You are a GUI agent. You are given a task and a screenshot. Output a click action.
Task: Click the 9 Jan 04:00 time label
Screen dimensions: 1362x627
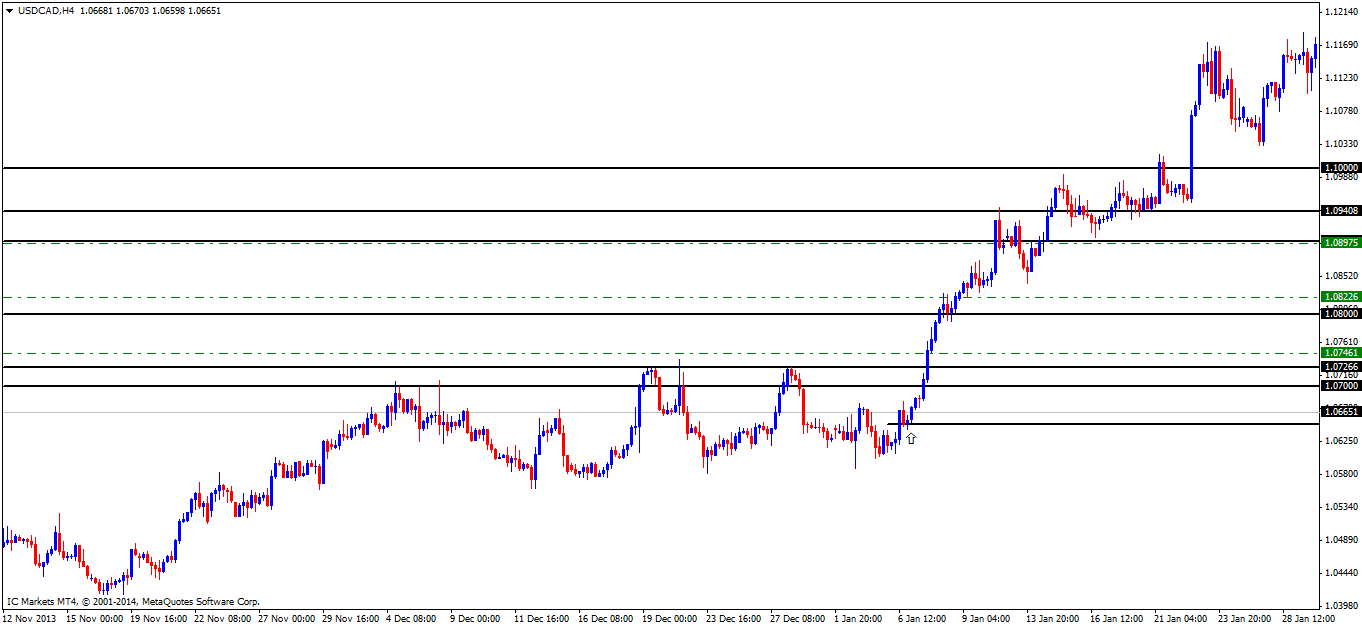click(x=986, y=619)
